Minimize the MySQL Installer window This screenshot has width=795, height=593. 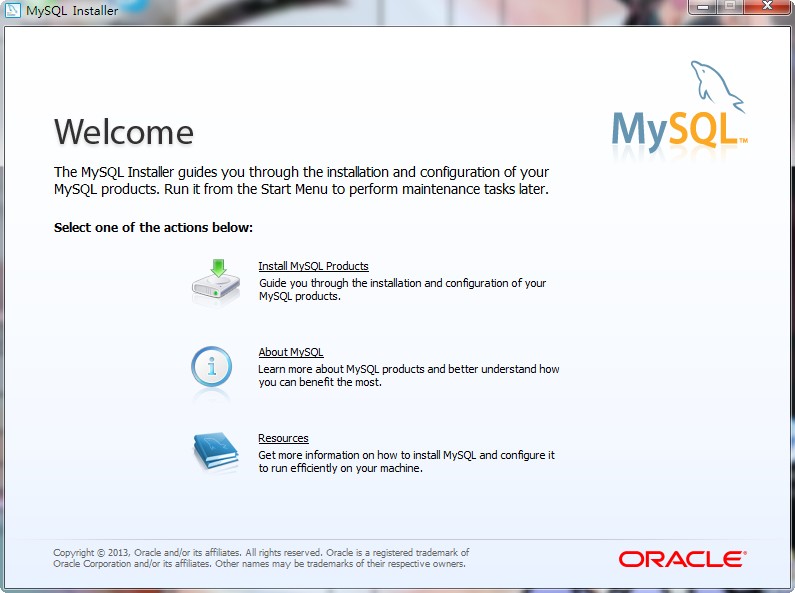pyautogui.click(x=703, y=7)
